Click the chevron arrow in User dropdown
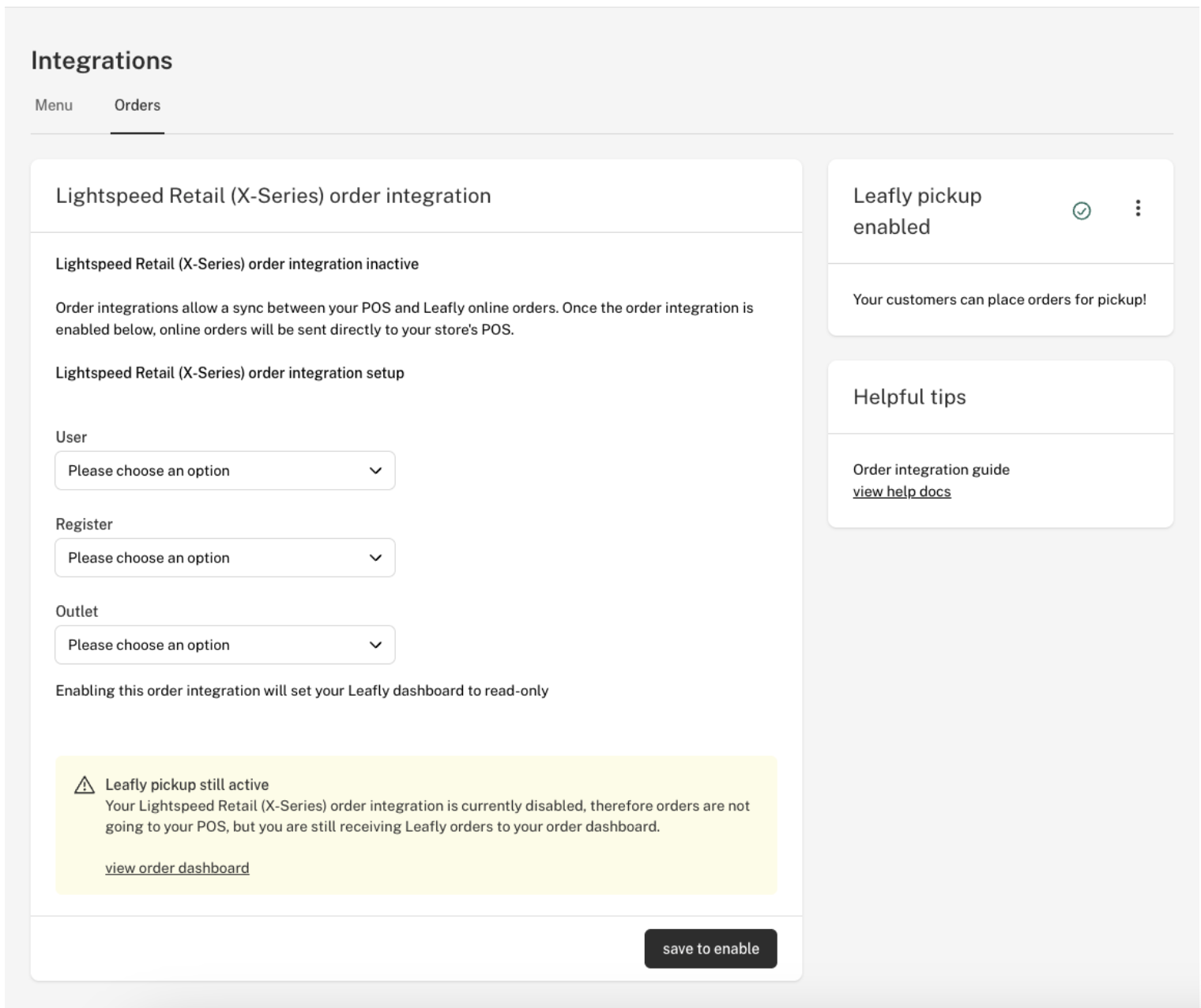 (x=375, y=471)
